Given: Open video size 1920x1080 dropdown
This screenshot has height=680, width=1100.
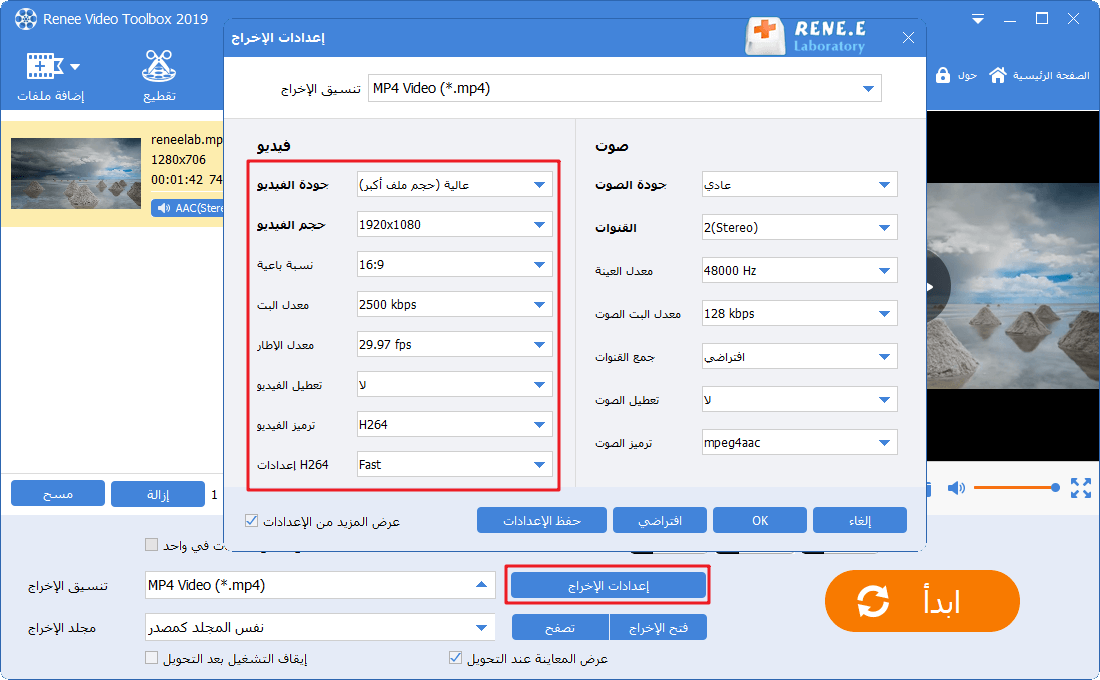Looking at the screenshot, I should (x=455, y=225).
